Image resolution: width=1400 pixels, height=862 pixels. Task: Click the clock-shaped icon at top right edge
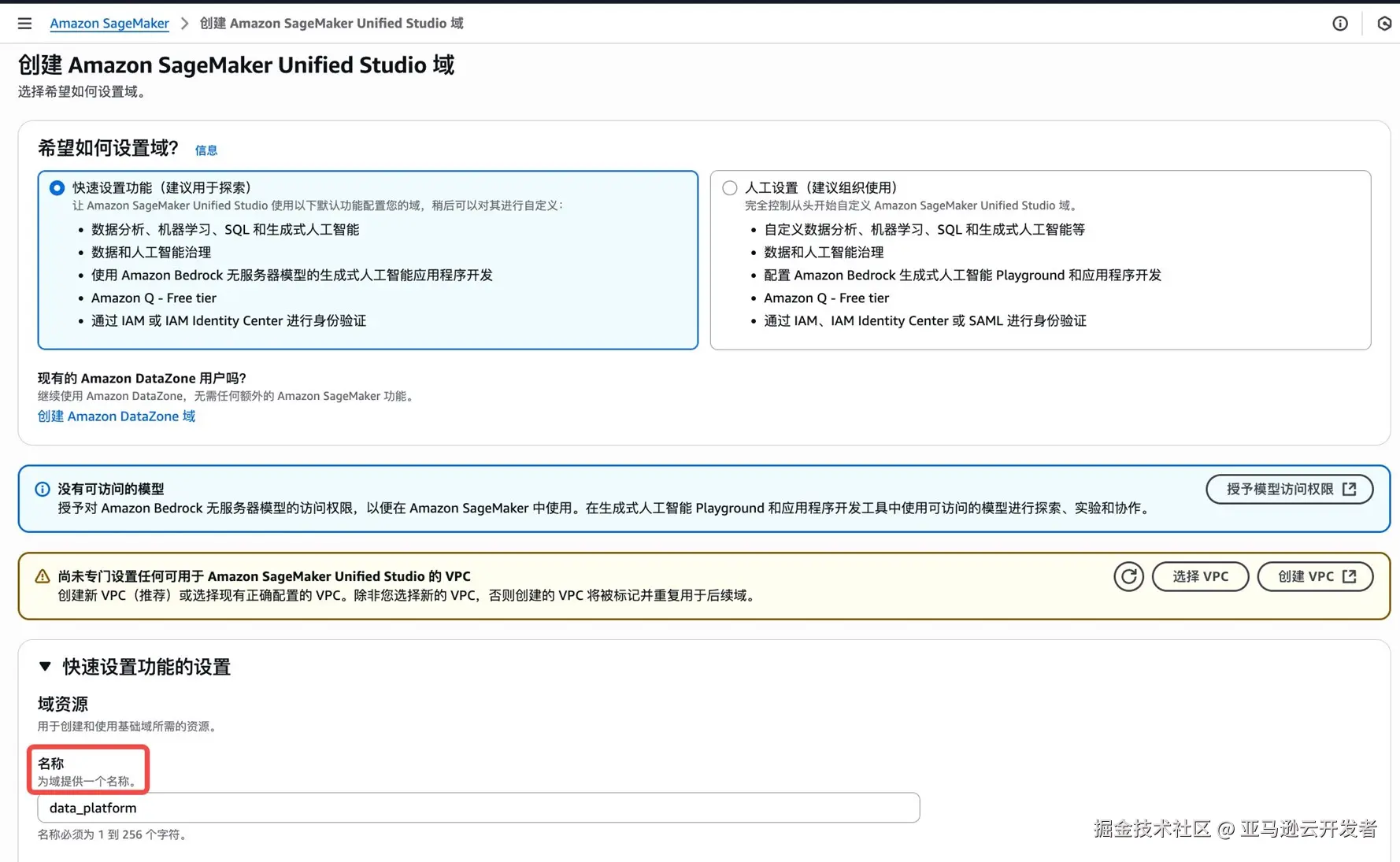[1384, 24]
